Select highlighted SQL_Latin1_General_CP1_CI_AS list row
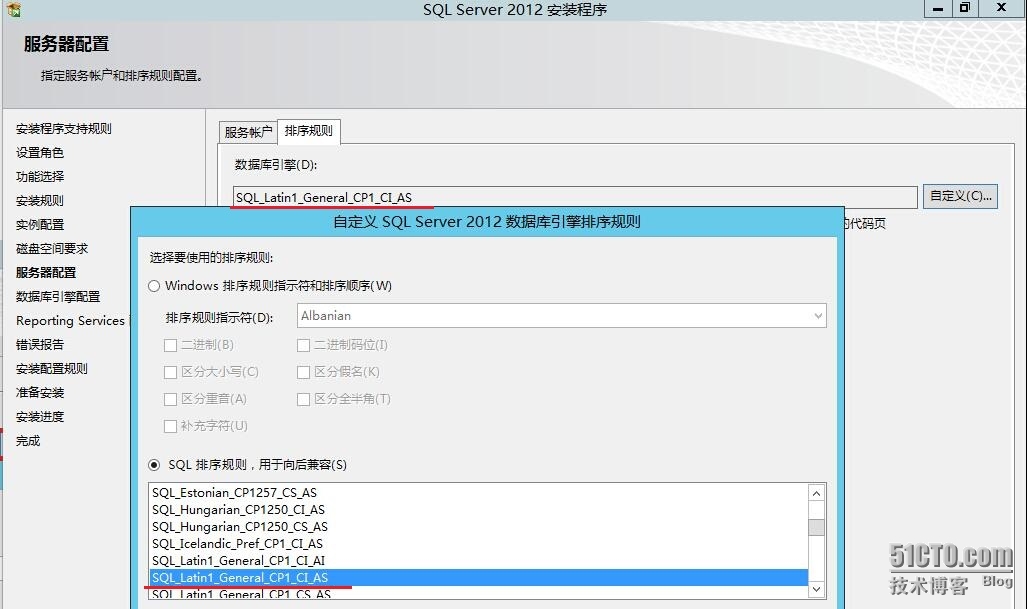Screen dimensions: 1027x609 478,578
